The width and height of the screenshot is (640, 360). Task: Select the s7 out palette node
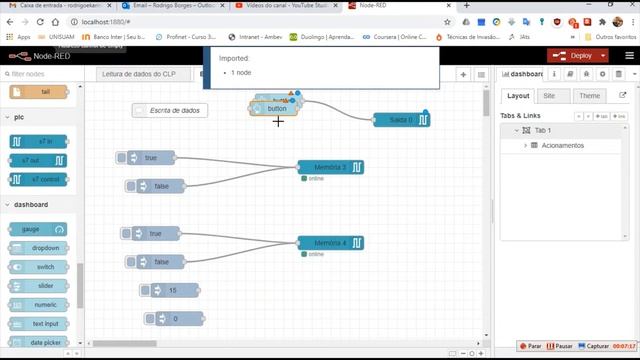(x=38, y=160)
